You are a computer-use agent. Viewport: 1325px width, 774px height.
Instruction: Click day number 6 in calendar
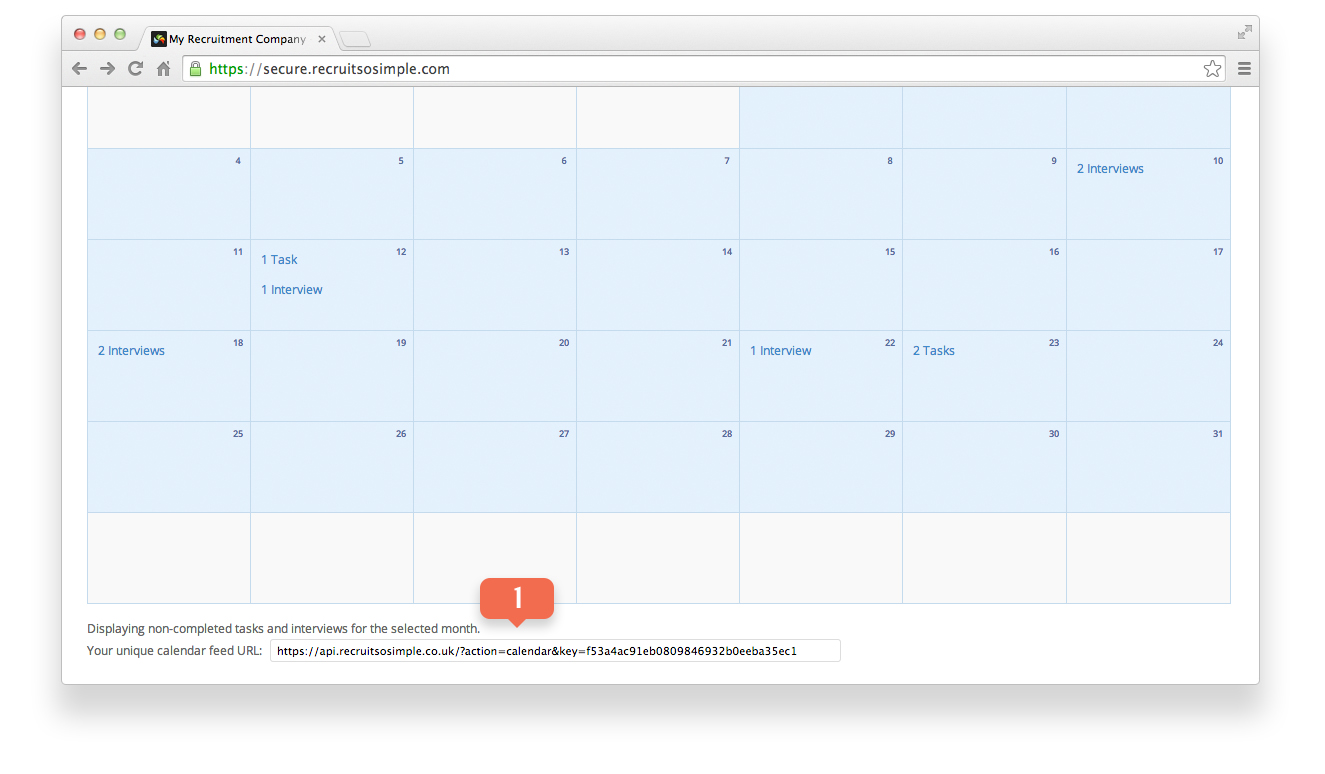click(x=564, y=161)
